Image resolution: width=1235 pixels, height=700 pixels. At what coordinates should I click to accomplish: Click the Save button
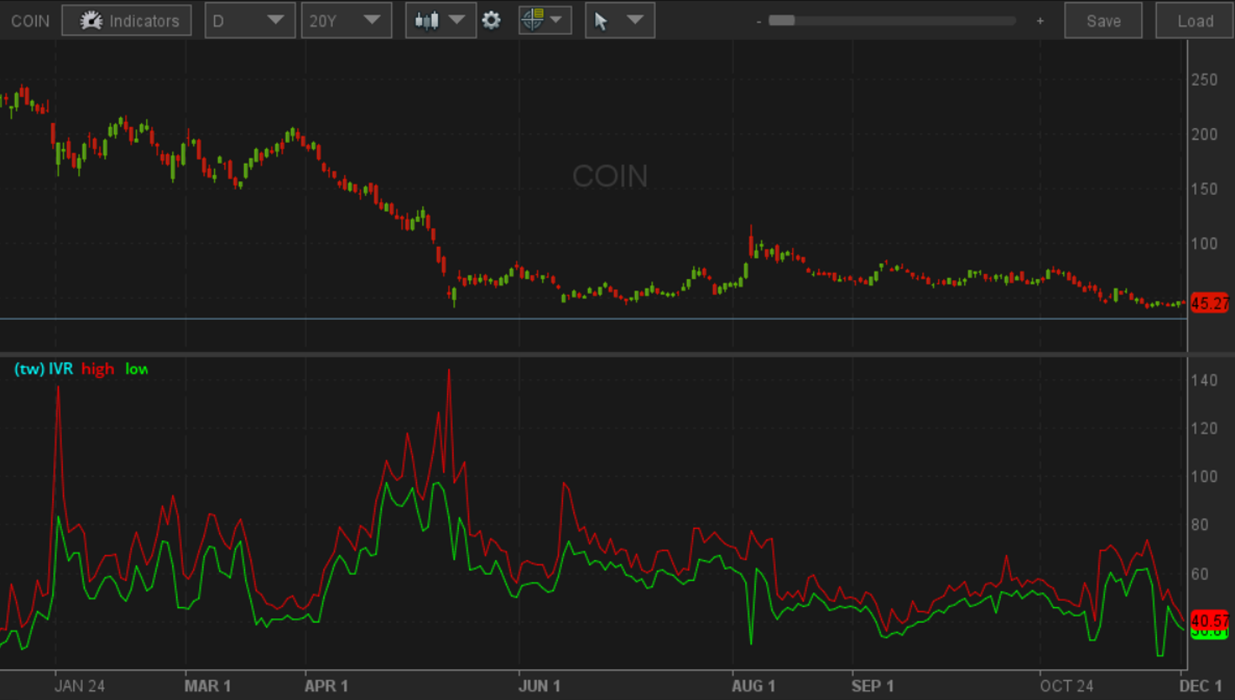tap(1103, 20)
